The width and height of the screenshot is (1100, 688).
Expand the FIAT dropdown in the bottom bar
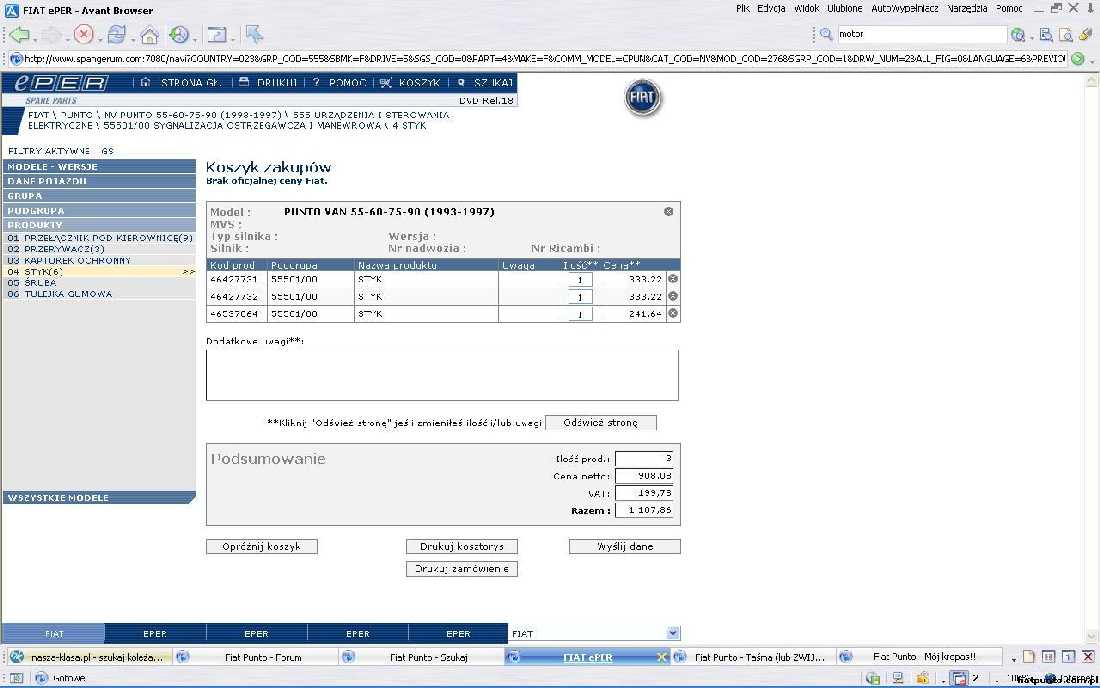coord(673,633)
